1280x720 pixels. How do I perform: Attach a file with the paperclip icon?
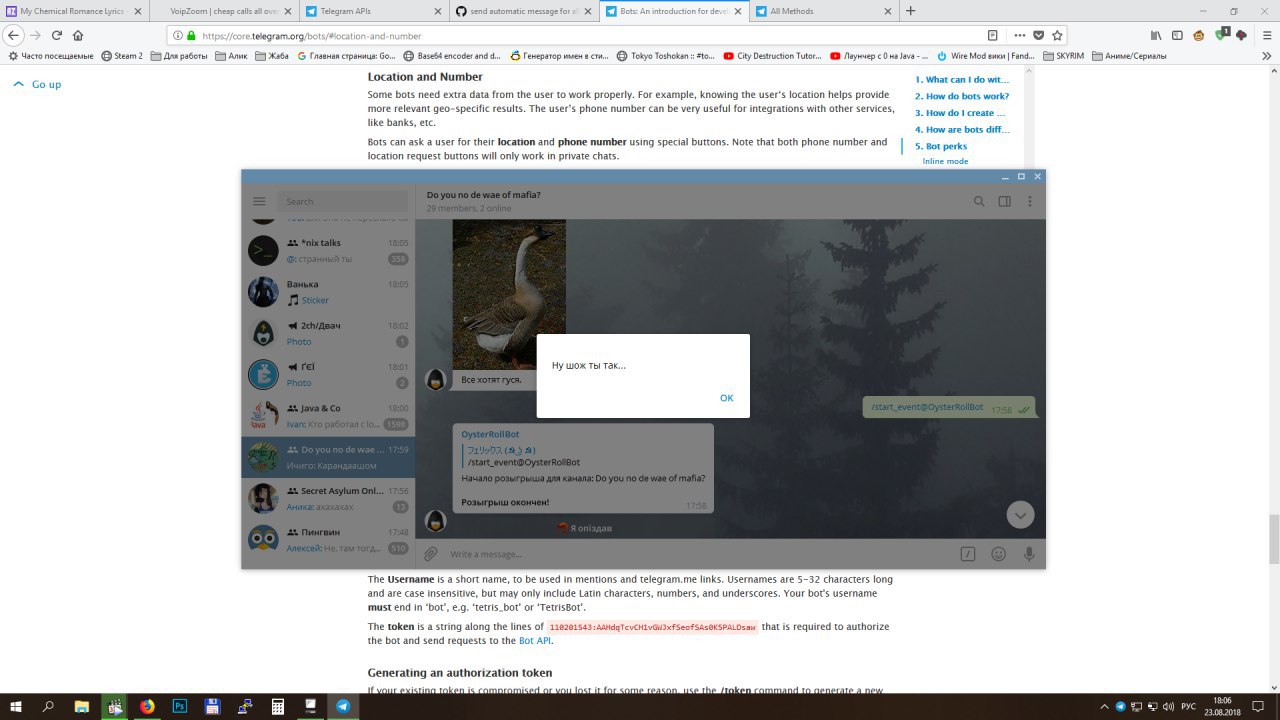click(x=431, y=553)
